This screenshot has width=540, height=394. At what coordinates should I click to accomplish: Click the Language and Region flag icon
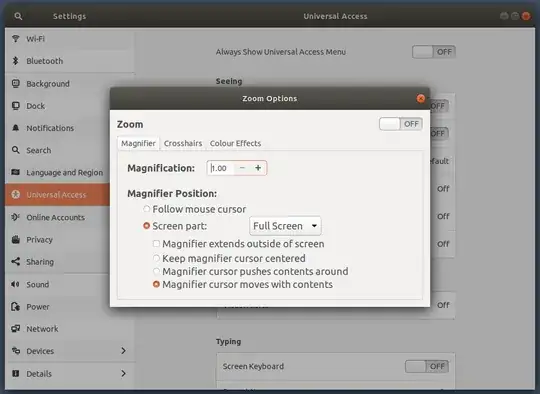click(15, 172)
